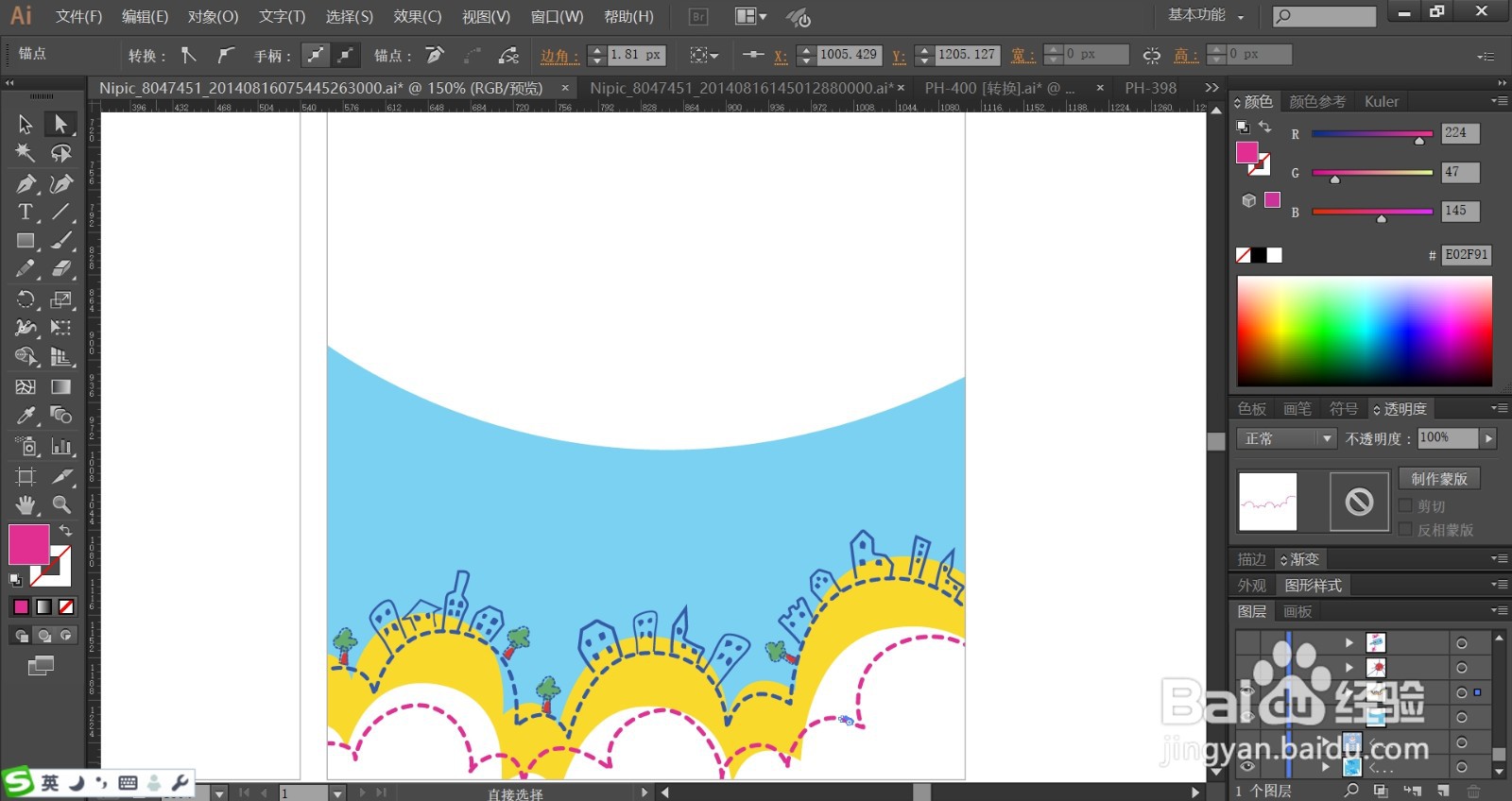Pick the Zoom magnifier tool

click(x=61, y=504)
